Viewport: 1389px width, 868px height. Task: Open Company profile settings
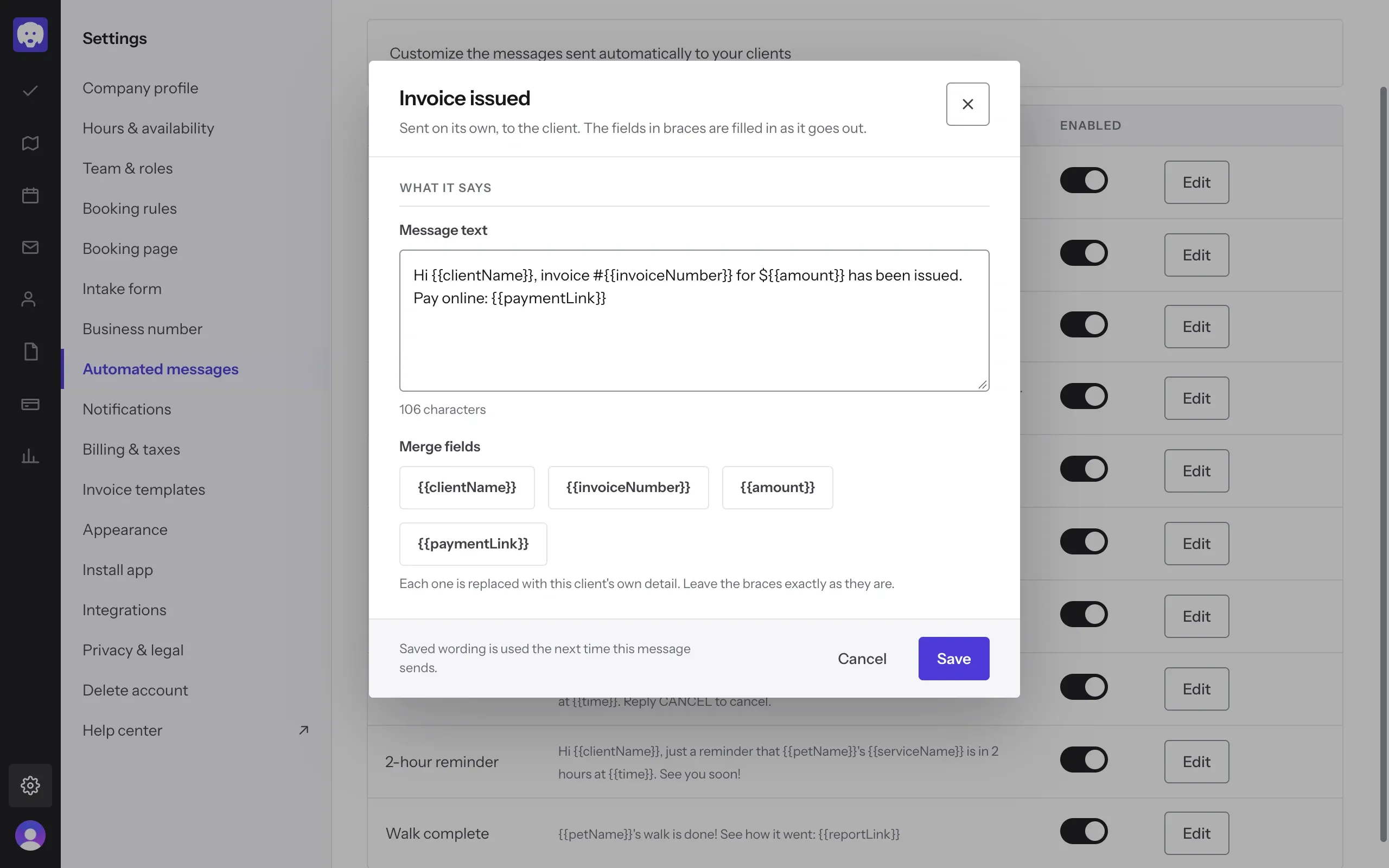tap(141, 88)
